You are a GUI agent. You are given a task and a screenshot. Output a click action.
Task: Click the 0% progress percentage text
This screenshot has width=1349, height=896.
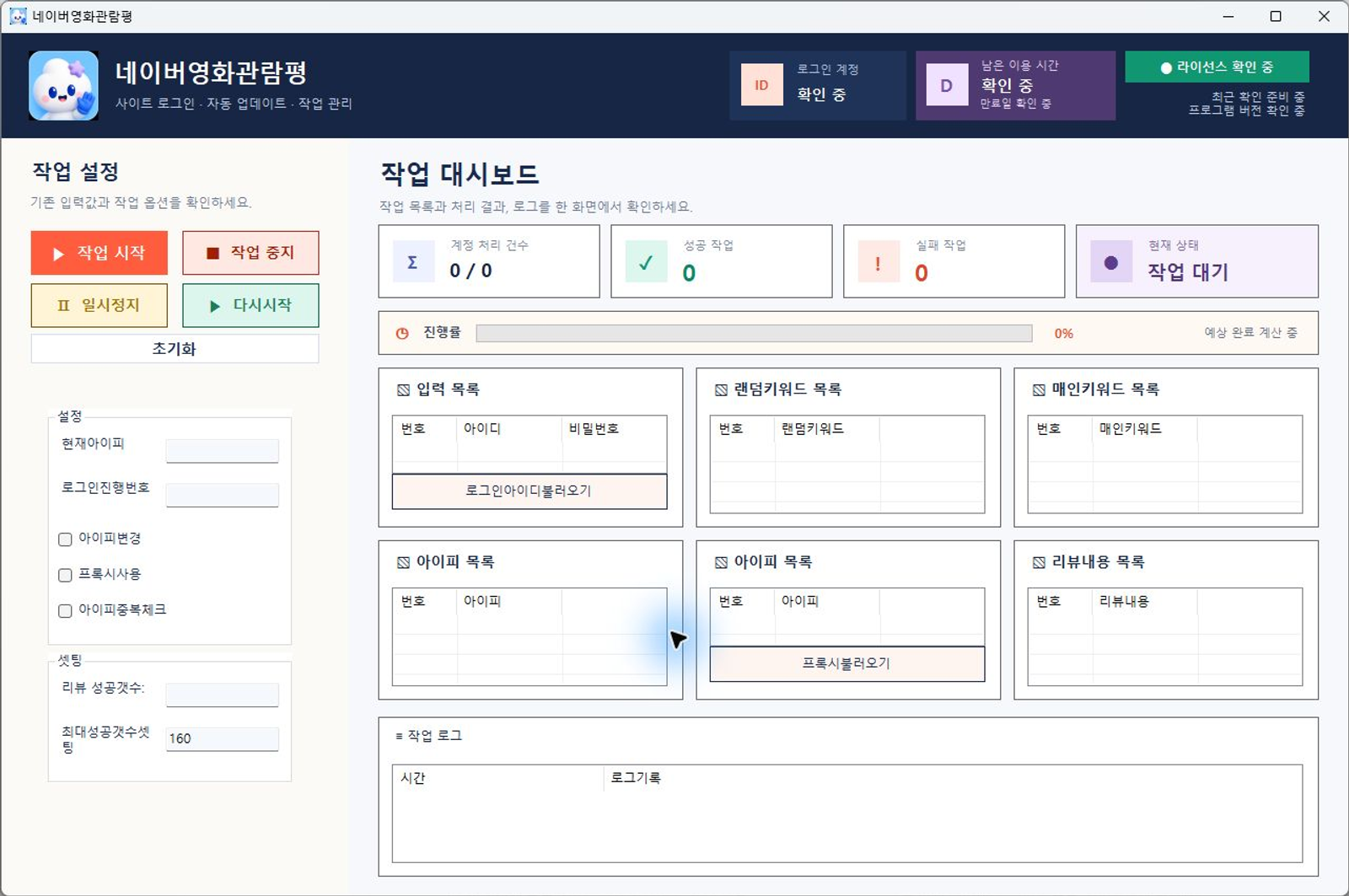click(1064, 334)
